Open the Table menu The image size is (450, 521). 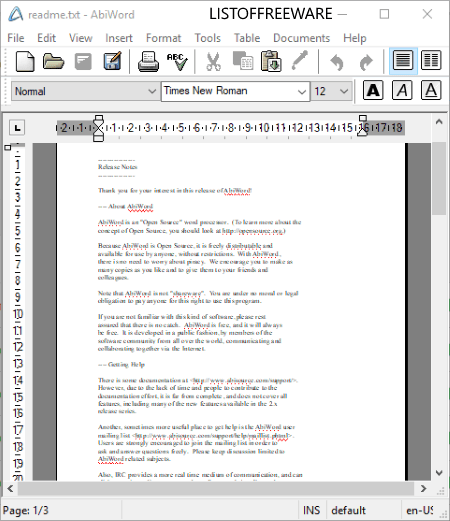pyautogui.click(x=247, y=38)
